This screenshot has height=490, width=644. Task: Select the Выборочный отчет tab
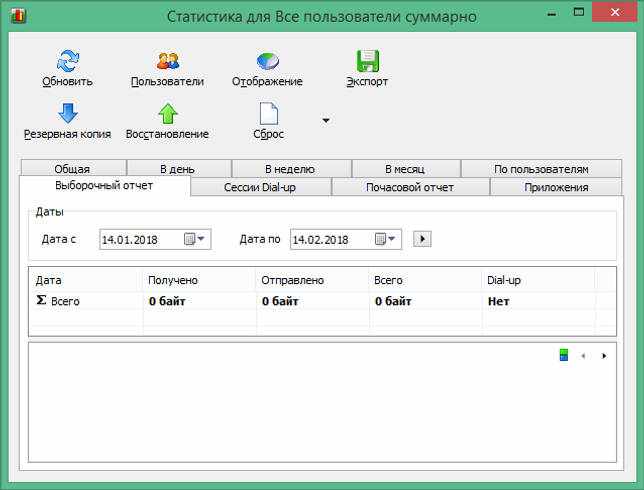coord(104,186)
